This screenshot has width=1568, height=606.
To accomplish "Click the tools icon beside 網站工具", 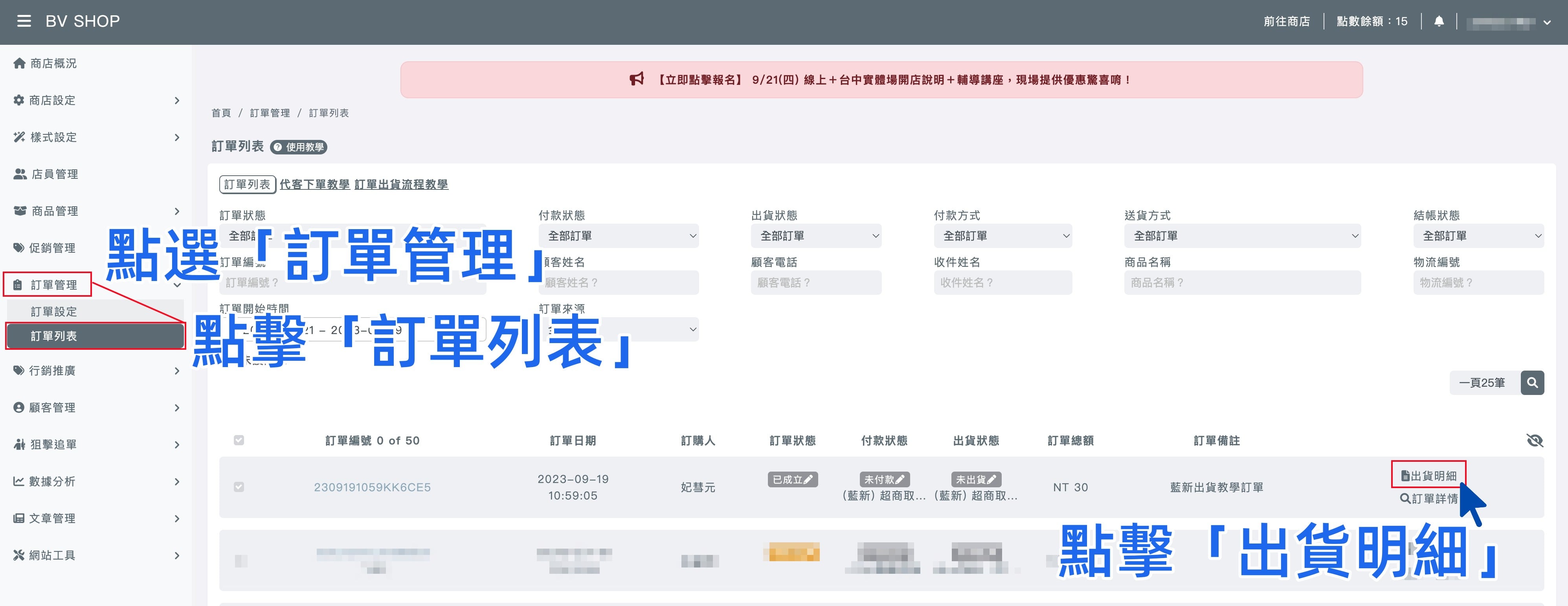I will [x=19, y=556].
